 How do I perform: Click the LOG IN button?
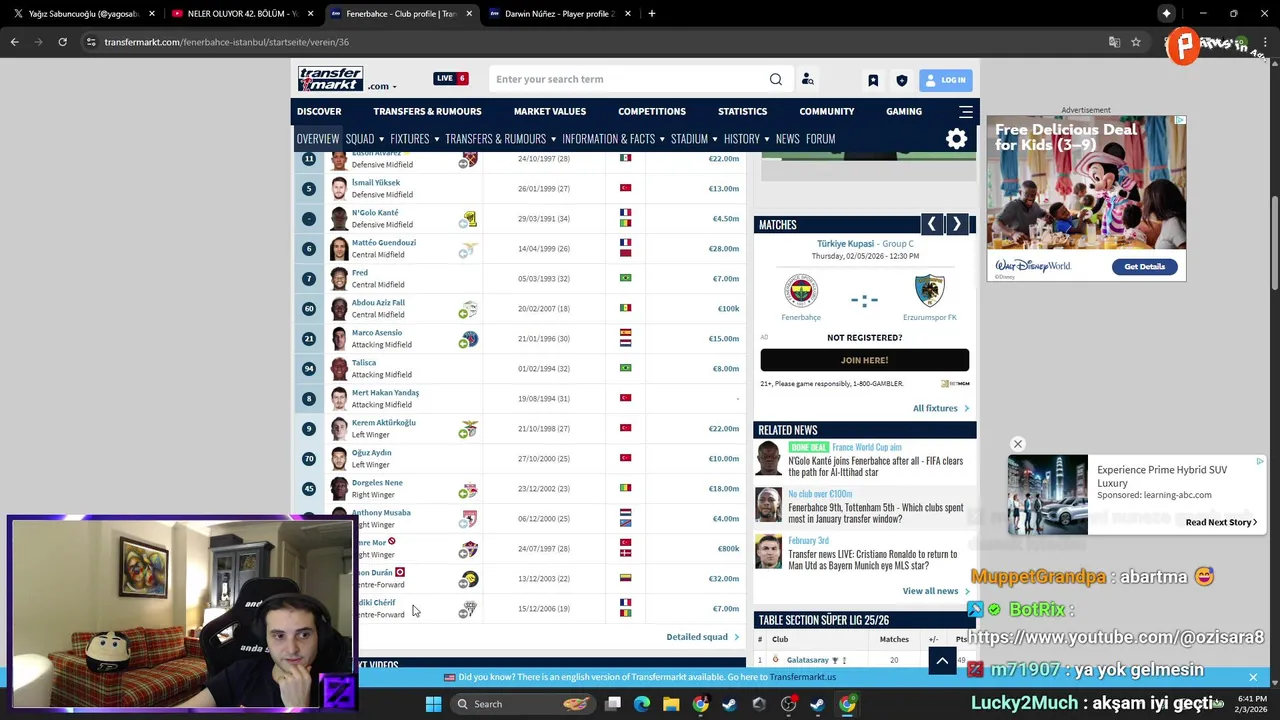pos(945,80)
